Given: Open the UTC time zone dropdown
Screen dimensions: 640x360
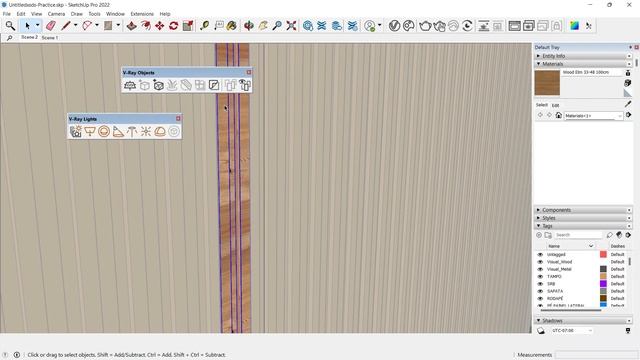Looking at the screenshot, I should pyautogui.click(x=572, y=331).
